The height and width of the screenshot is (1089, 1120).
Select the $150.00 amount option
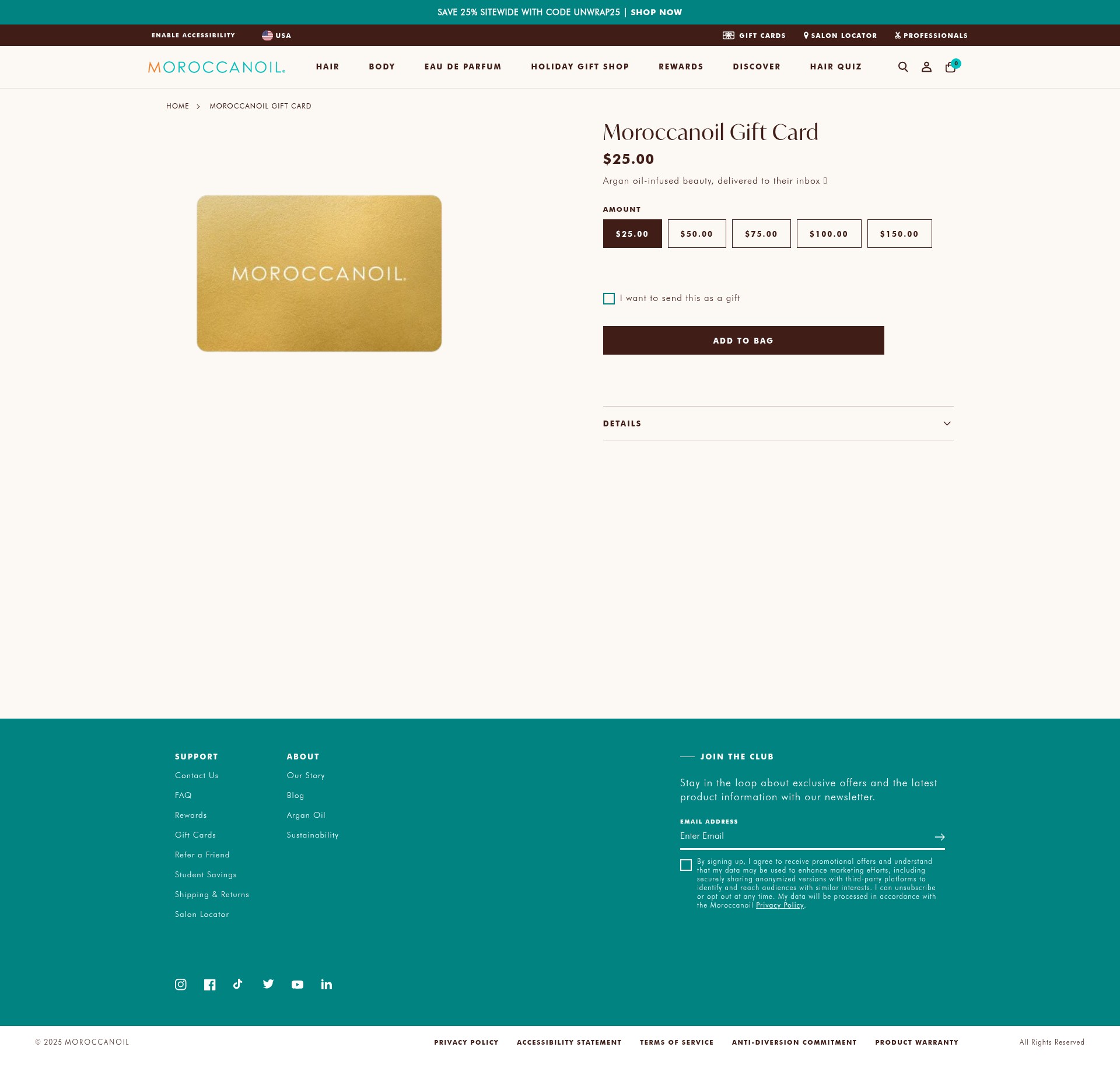pos(900,234)
